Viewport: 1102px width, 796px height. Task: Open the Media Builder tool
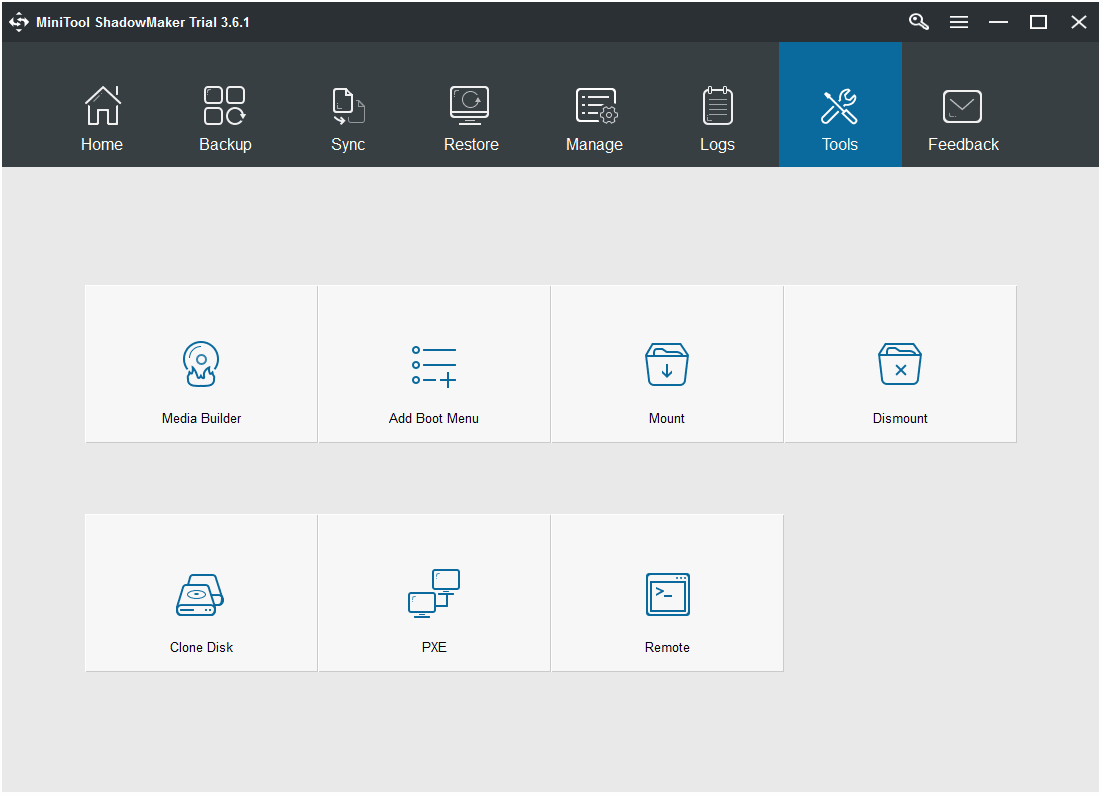pos(200,363)
